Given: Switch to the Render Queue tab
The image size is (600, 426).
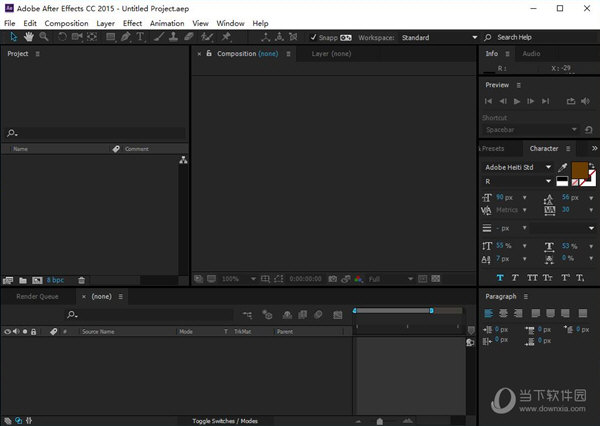Looking at the screenshot, I should 38,296.
